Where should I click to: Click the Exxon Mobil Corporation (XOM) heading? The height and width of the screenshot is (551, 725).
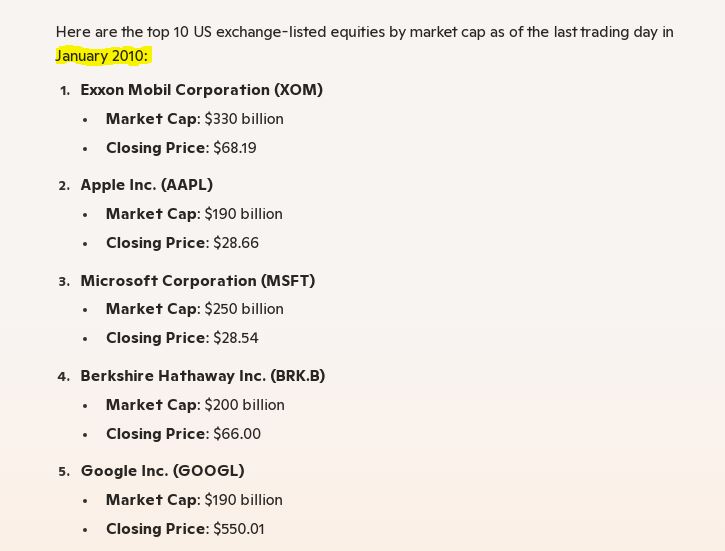click(201, 90)
